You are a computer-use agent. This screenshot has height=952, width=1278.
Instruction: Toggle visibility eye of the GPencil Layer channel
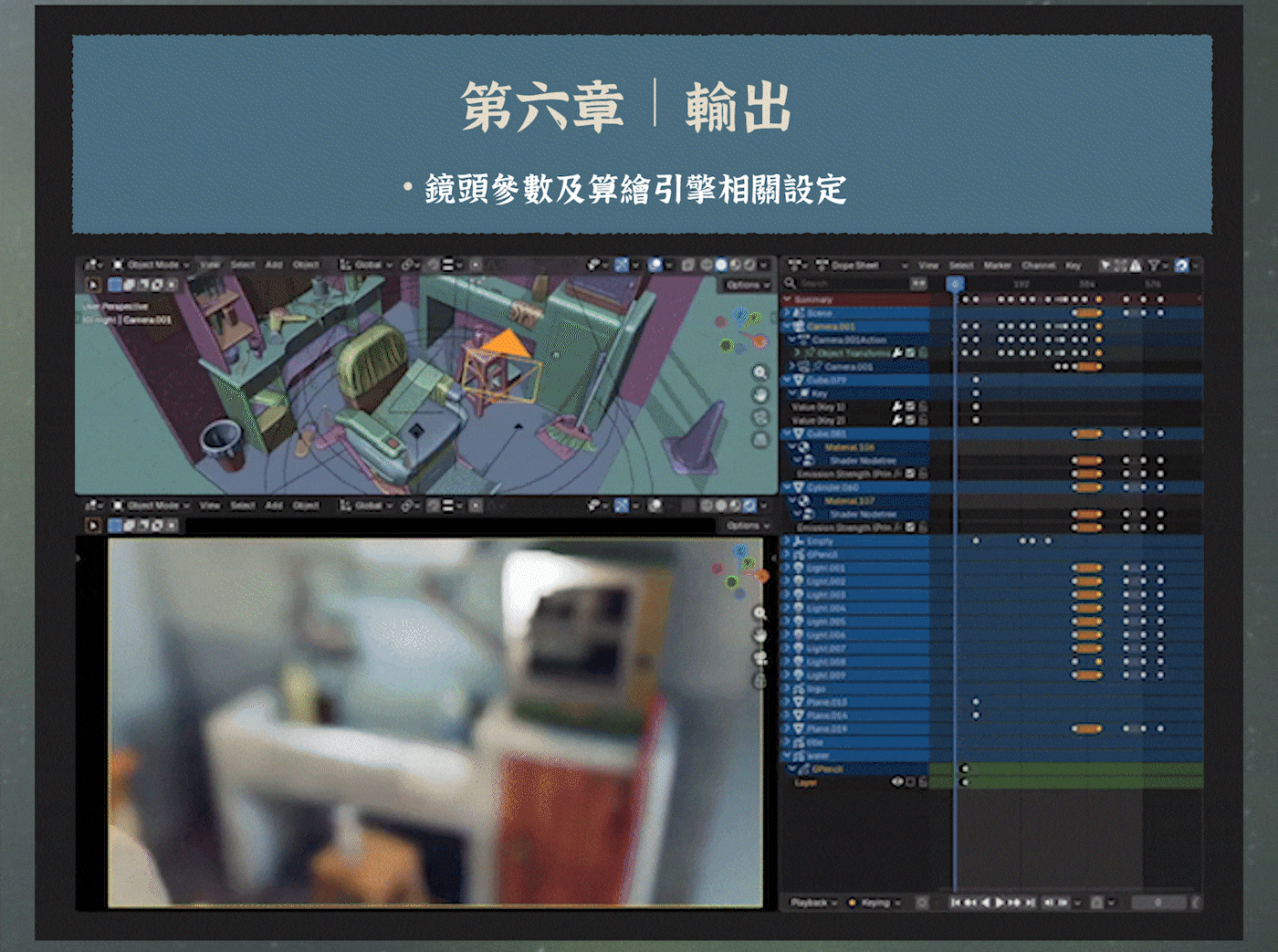896,782
